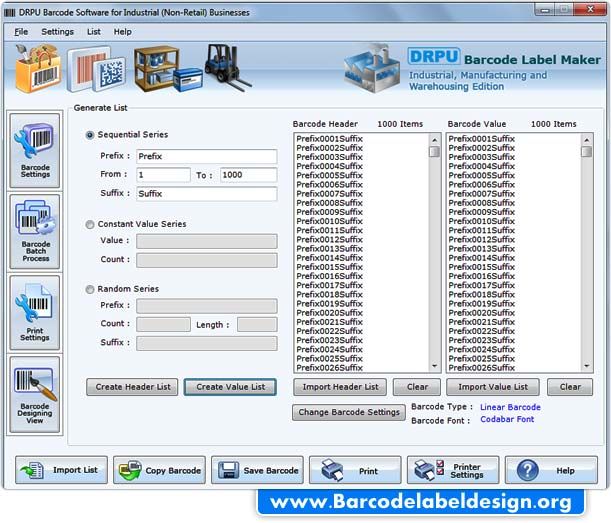
Task: Select Prefix0015Suffix in the Barcode Value list
Action: pos(482,267)
